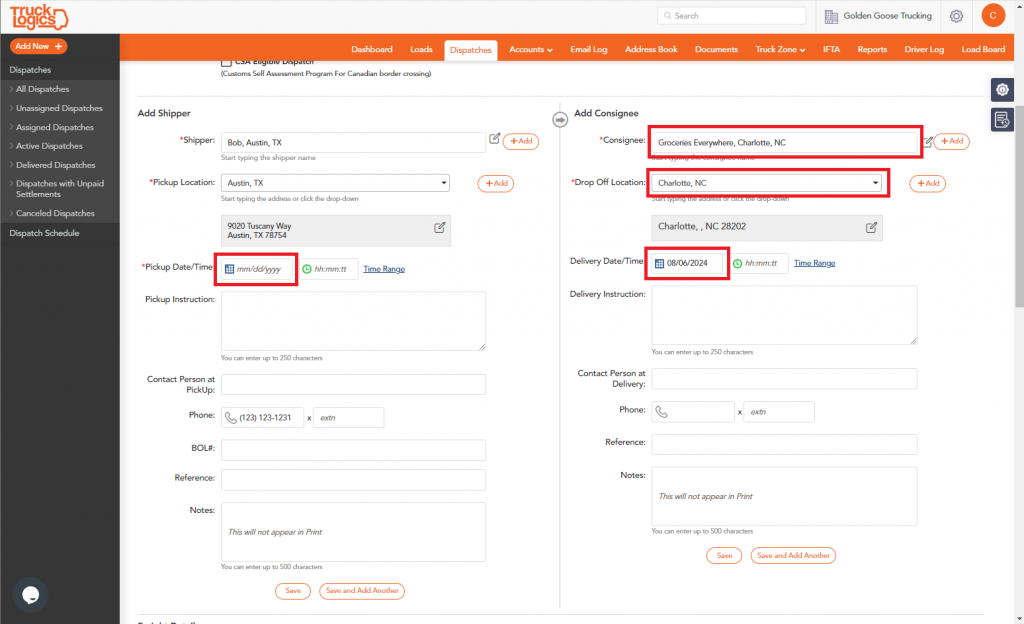
Task: Open the Drop Off Location dropdown
Action: (767, 183)
